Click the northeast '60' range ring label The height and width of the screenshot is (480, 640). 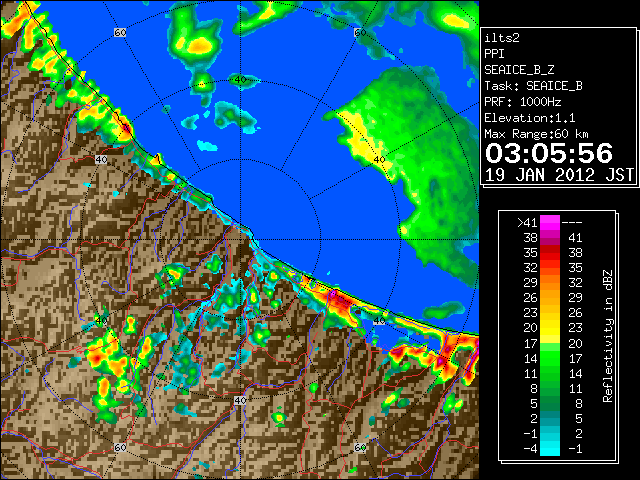tap(360, 33)
